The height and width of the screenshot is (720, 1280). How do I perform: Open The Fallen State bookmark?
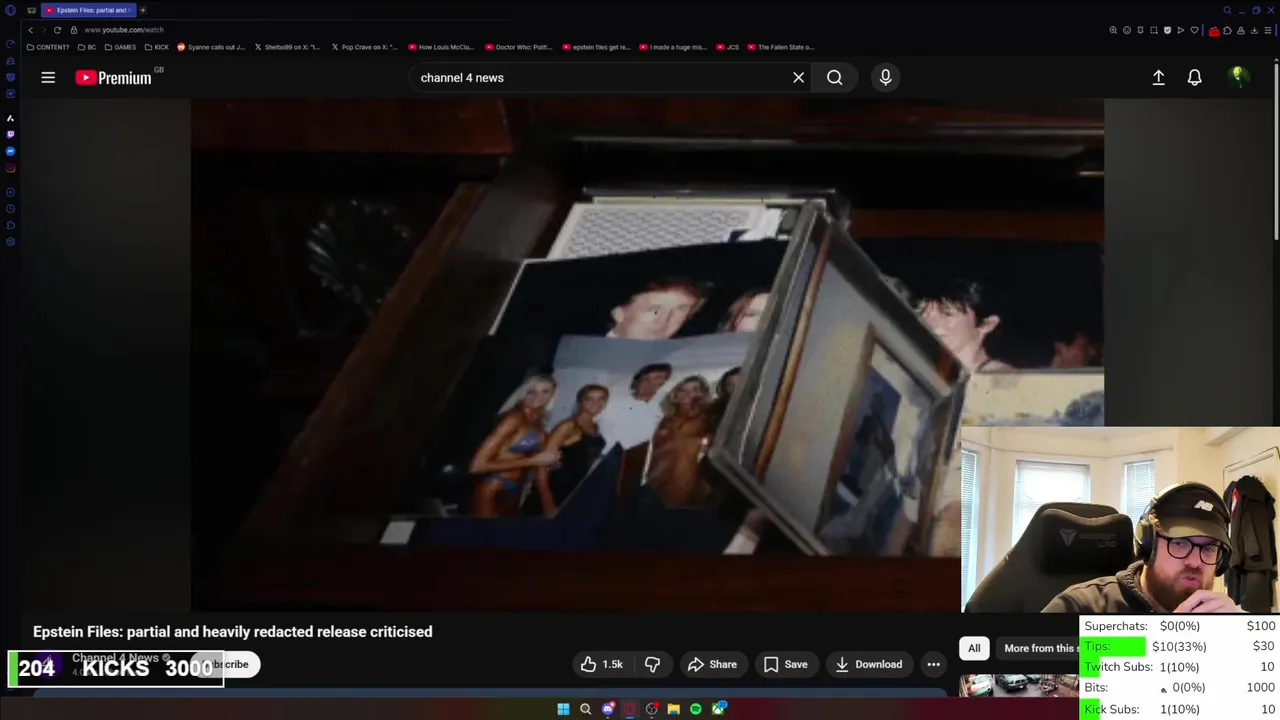781,47
